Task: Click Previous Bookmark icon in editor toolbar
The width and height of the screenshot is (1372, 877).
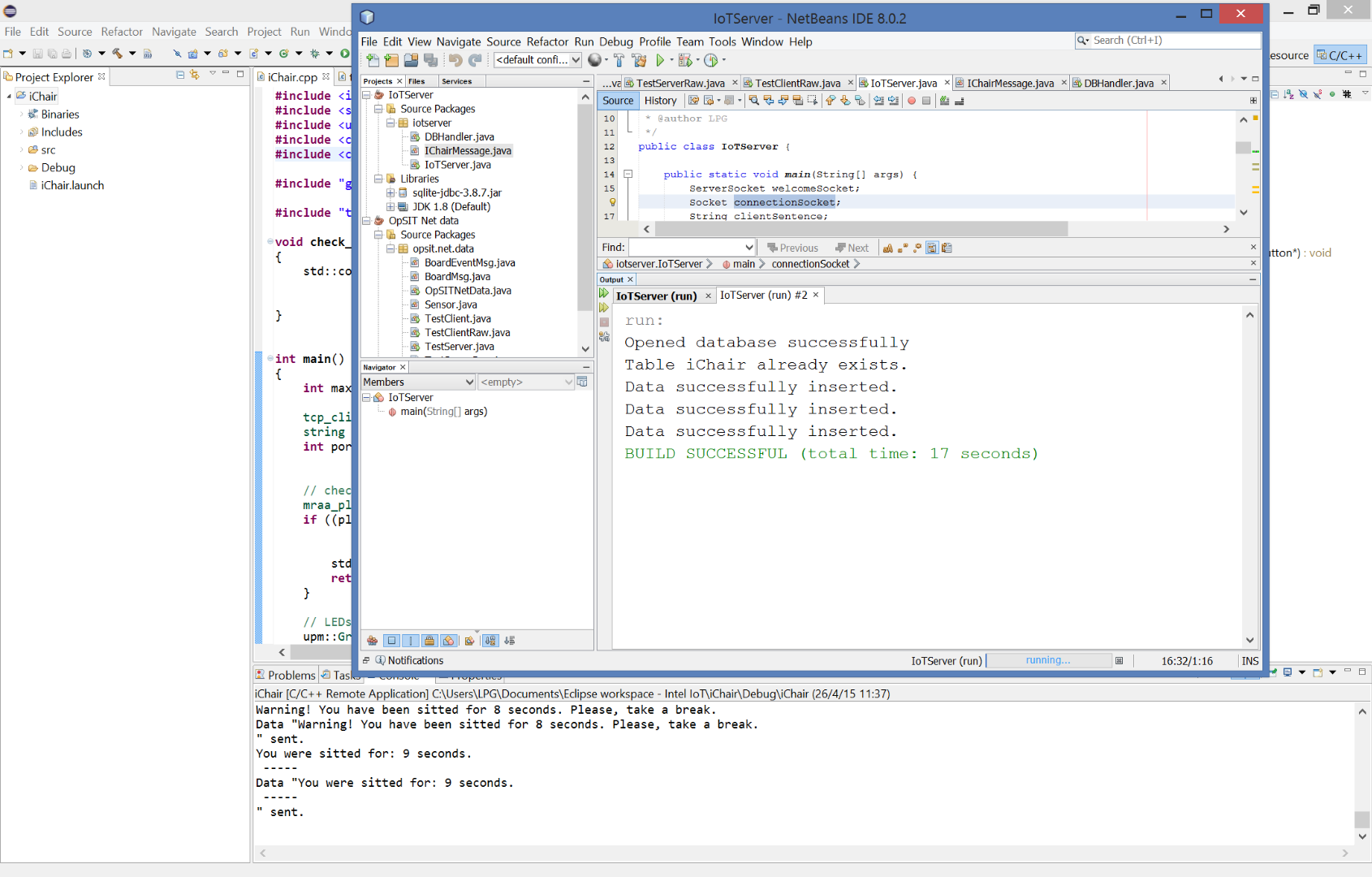Action: (x=831, y=101)
